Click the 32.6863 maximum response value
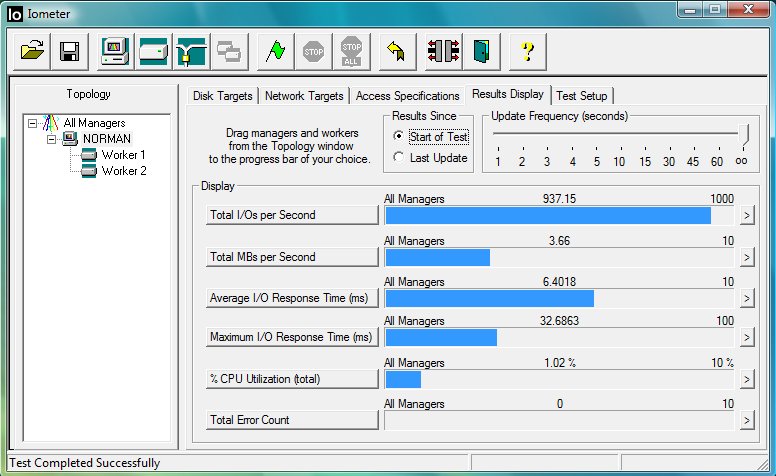 [x=559, y=321]
